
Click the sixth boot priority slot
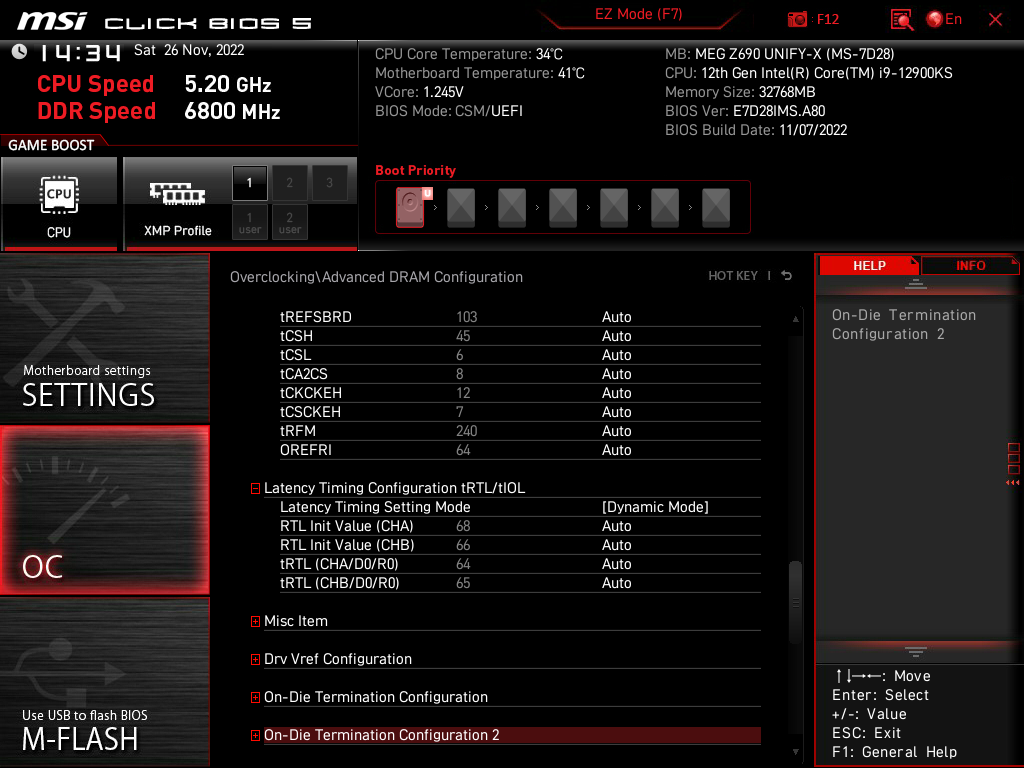click(665, 208)
